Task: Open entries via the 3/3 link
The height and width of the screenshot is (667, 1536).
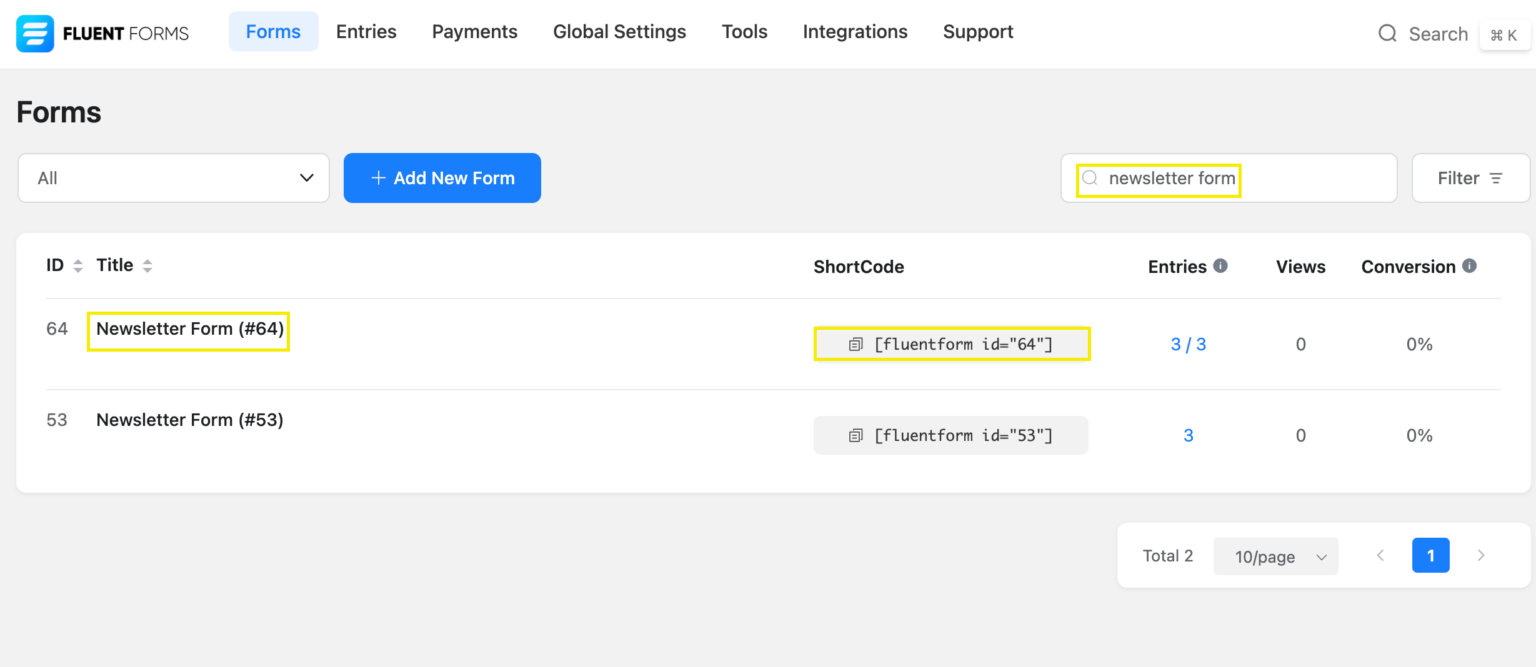Action: pyautogui.click(x=1188, y=343)
